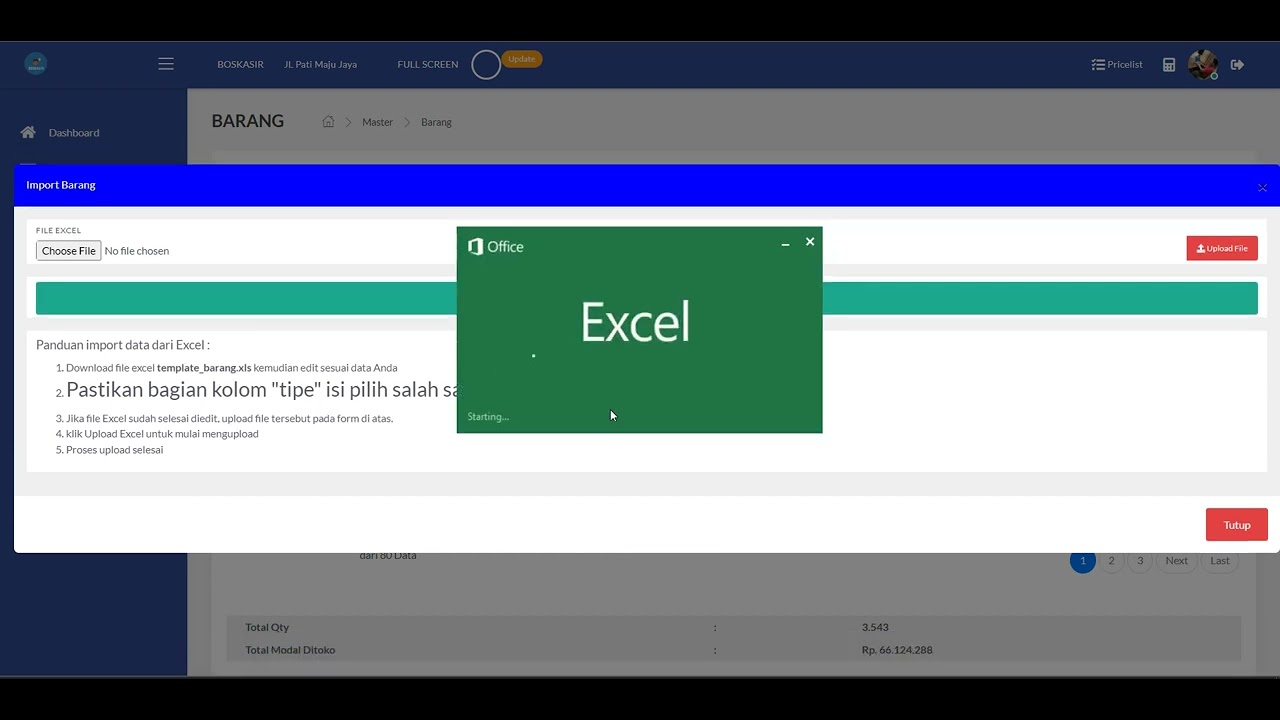
Task: Click the orange Update badge
Action: (x=522, y=59)
